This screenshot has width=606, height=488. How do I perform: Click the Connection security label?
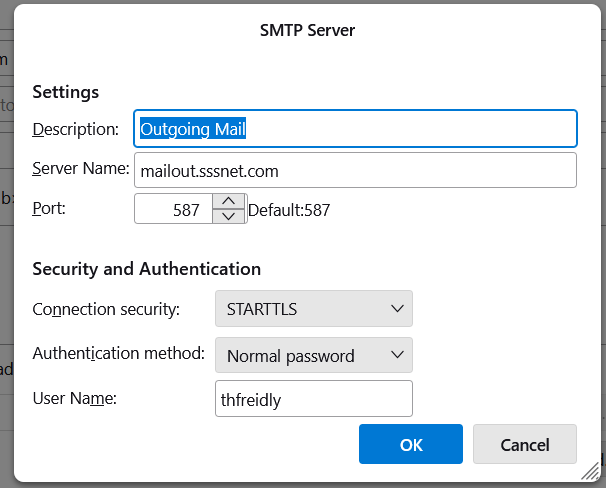click(106, 309)
